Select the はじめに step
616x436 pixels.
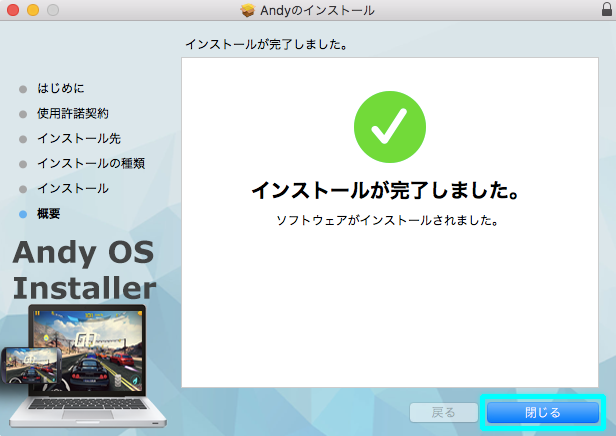pos(60,88)
